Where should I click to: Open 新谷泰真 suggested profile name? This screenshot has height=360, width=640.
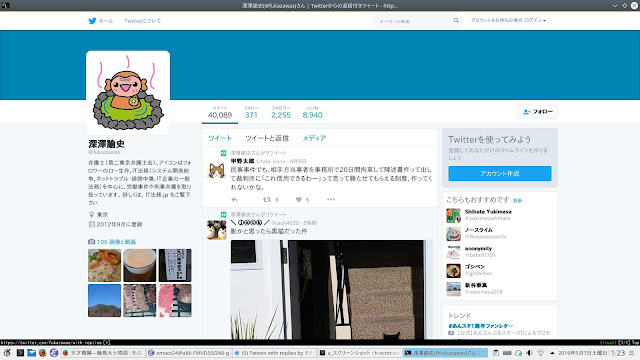tap(476, 285)
